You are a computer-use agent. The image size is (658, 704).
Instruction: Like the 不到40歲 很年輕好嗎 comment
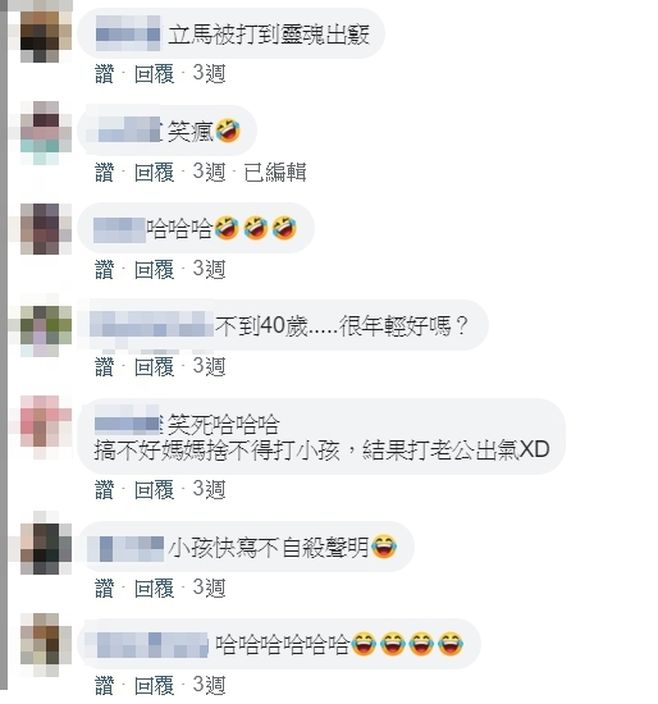pos(104,367)
